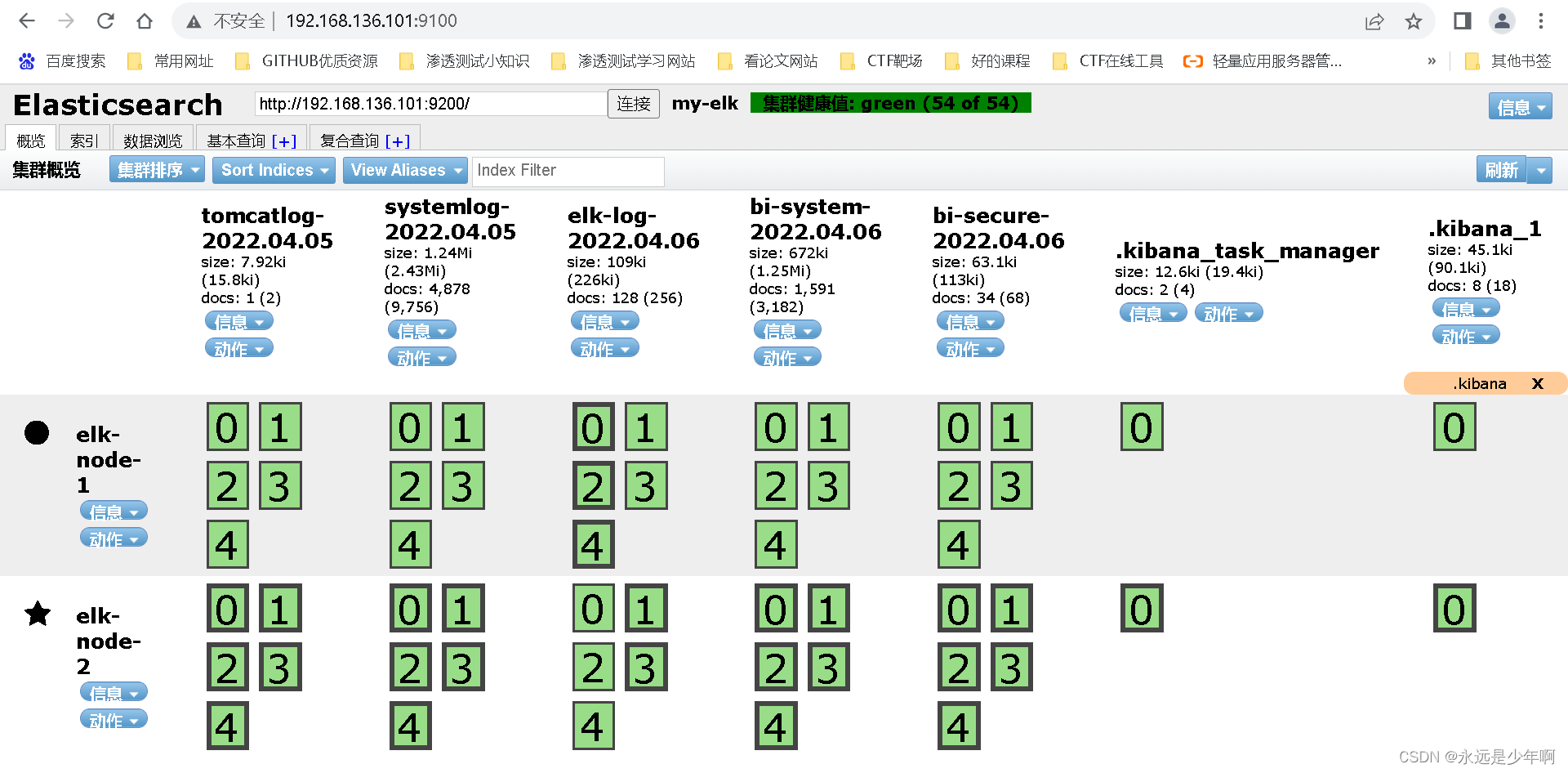
Task: Open 基本查询 tab
Action: click(236, 141)
